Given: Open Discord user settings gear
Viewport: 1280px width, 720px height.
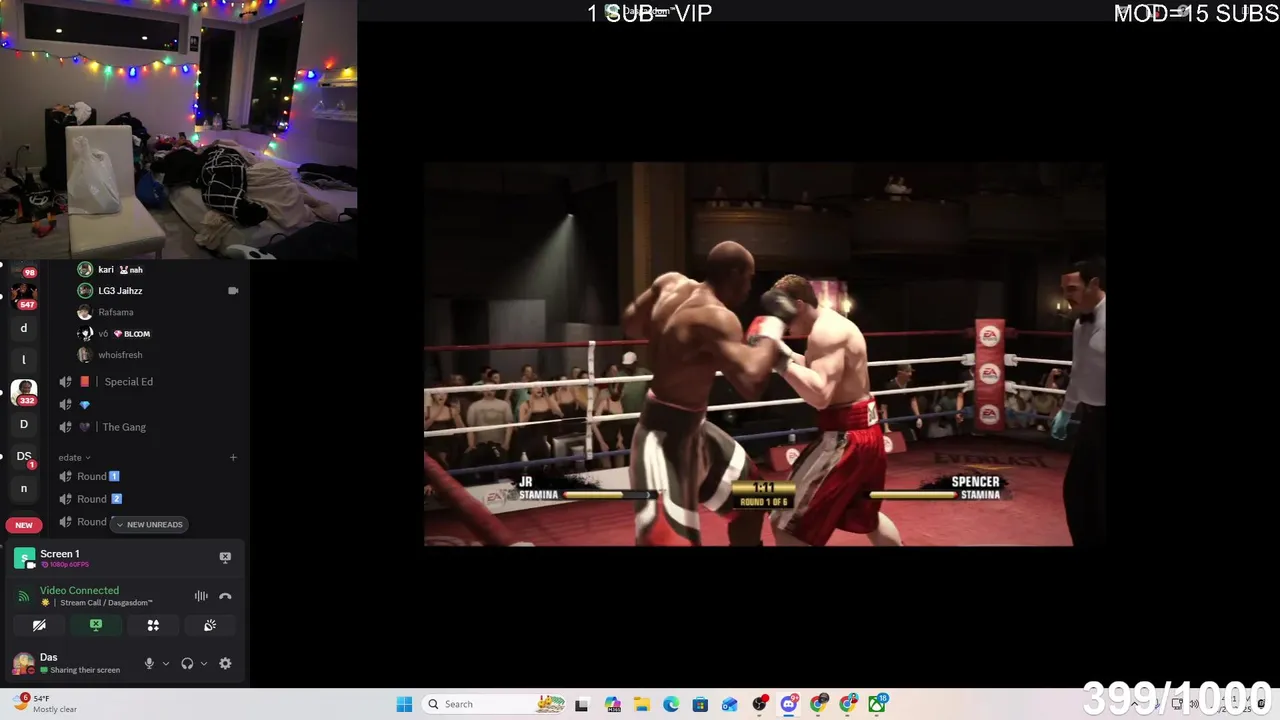Looking at the screenshot, I should [x=225, y=663].
